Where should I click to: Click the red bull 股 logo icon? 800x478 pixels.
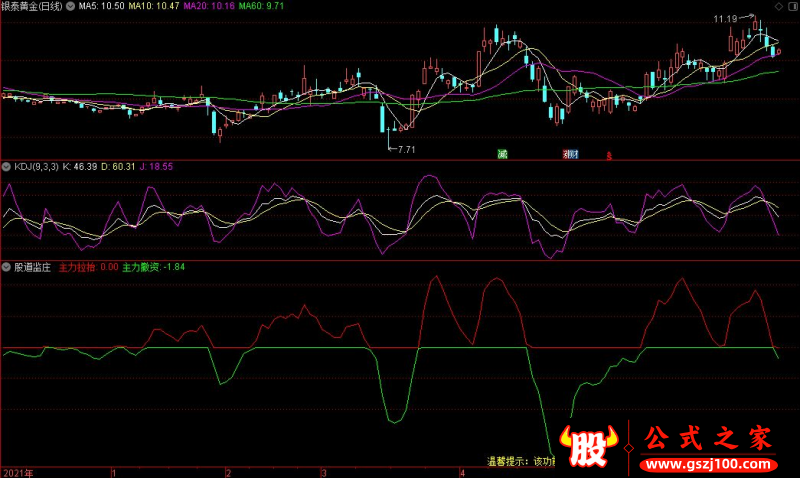[x=588, y=445]
